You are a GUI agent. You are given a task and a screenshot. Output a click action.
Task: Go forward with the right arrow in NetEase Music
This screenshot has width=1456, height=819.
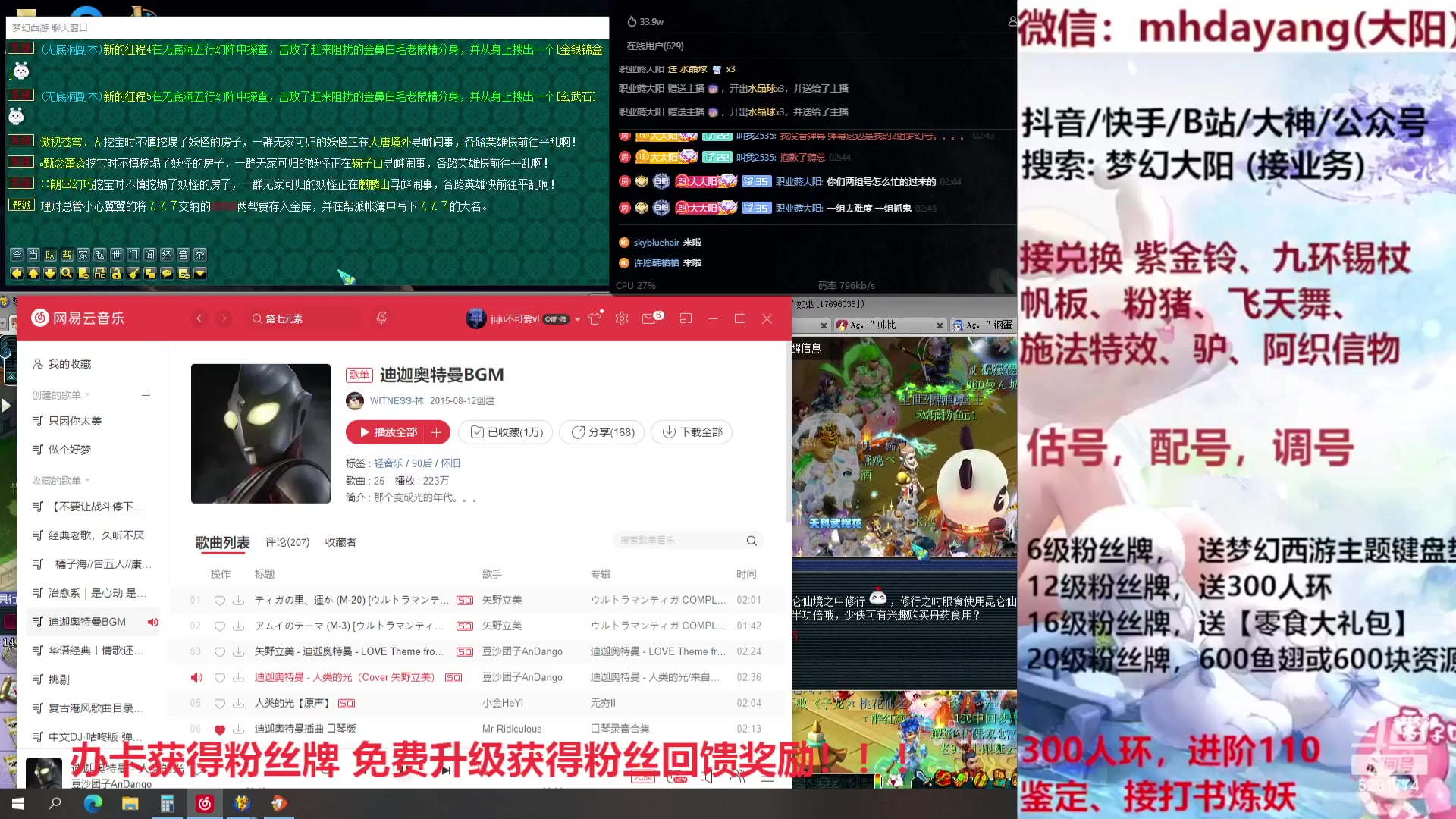coord(224,318)
